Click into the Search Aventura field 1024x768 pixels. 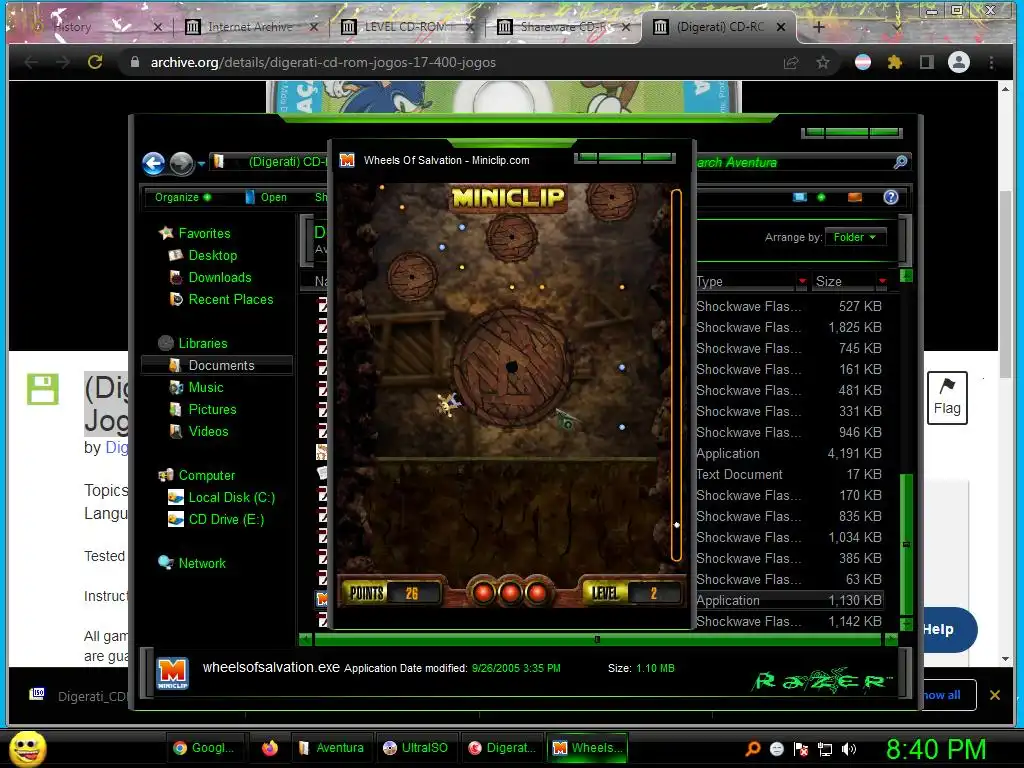tap(792, 162)
